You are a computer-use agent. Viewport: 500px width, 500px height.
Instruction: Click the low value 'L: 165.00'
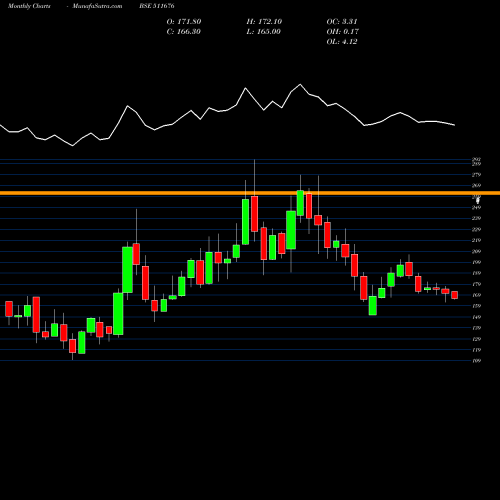[263, 32]
